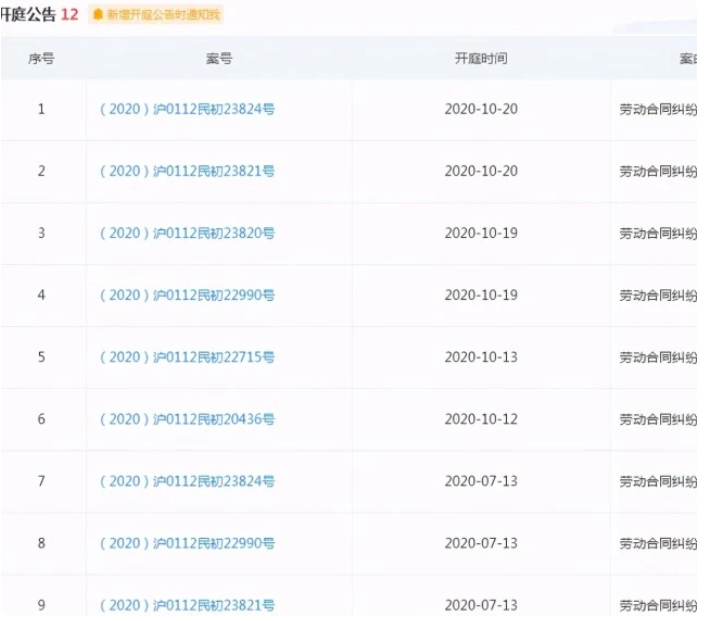
Task: Click the hearing date 2020-10-13
Action: click(481, 357)
